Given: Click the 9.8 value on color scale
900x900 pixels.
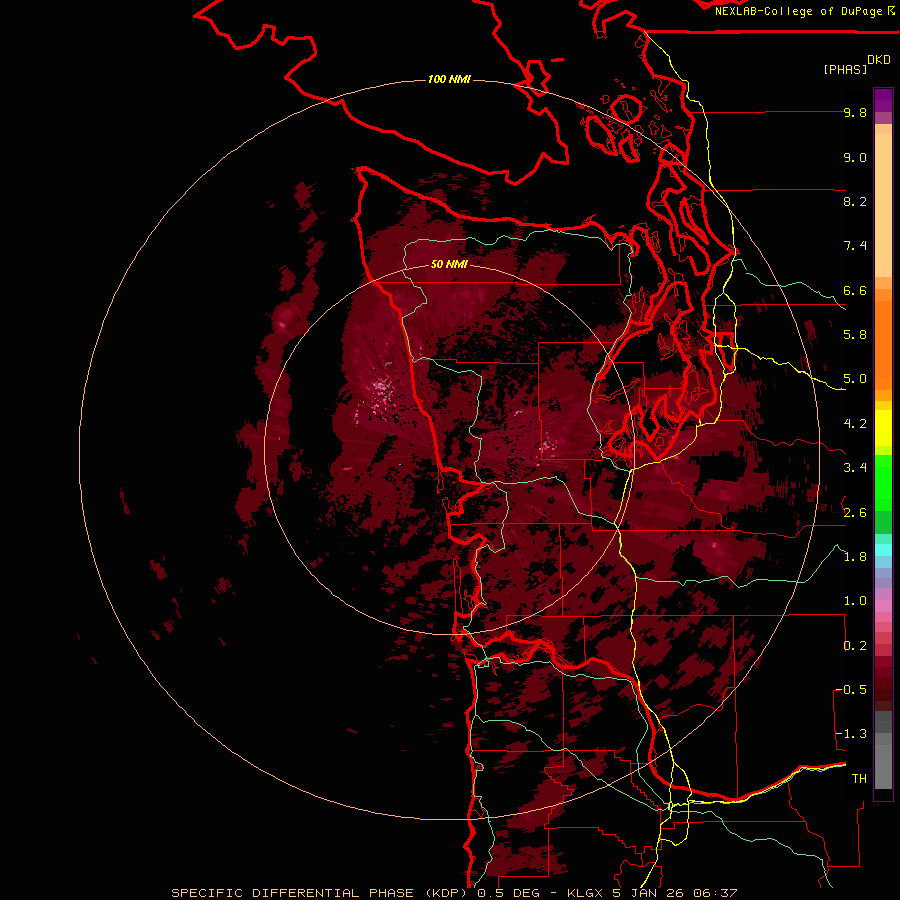Looking at the screenshot, I should point(855,112).
